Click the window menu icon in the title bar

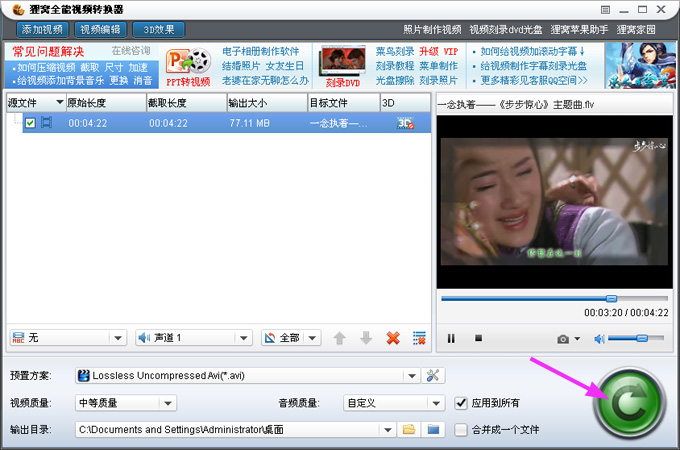click(605, 10)
